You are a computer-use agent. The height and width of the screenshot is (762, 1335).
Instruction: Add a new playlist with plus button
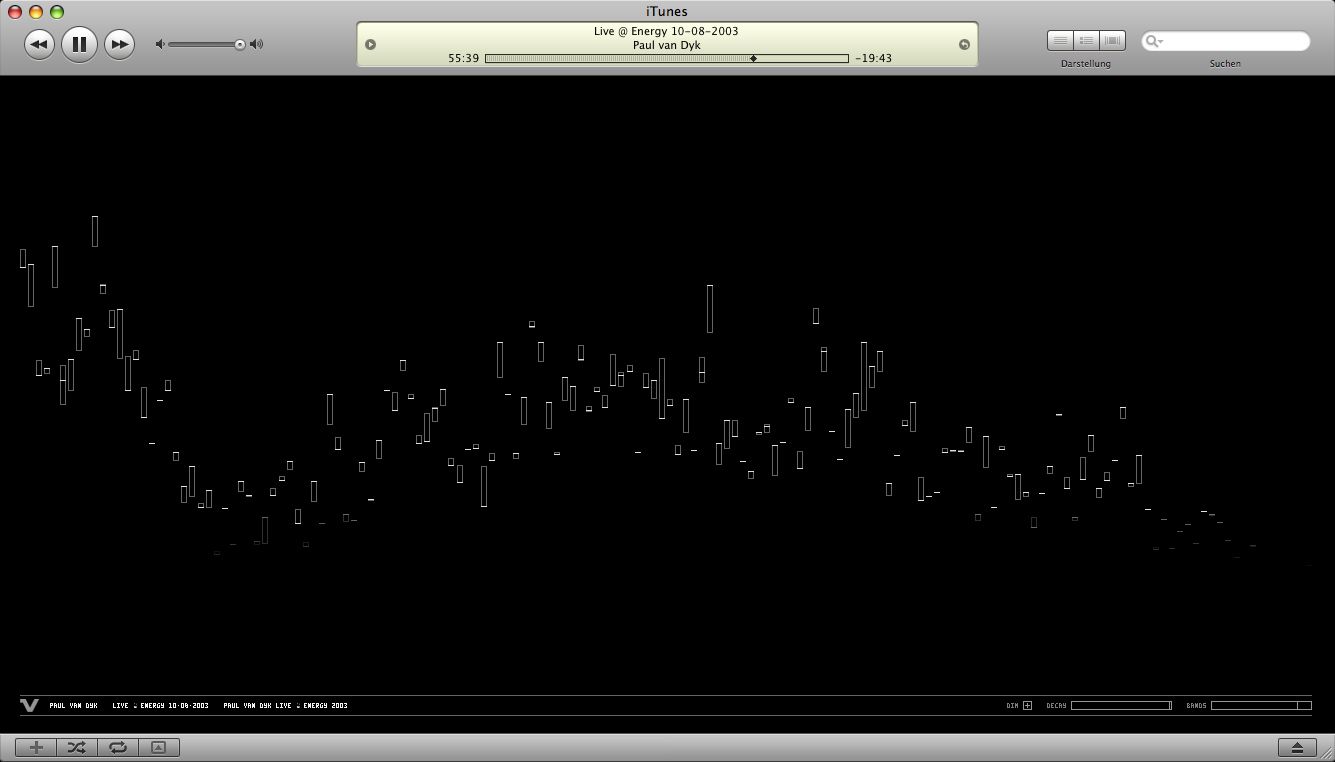[x=36, y=747]
